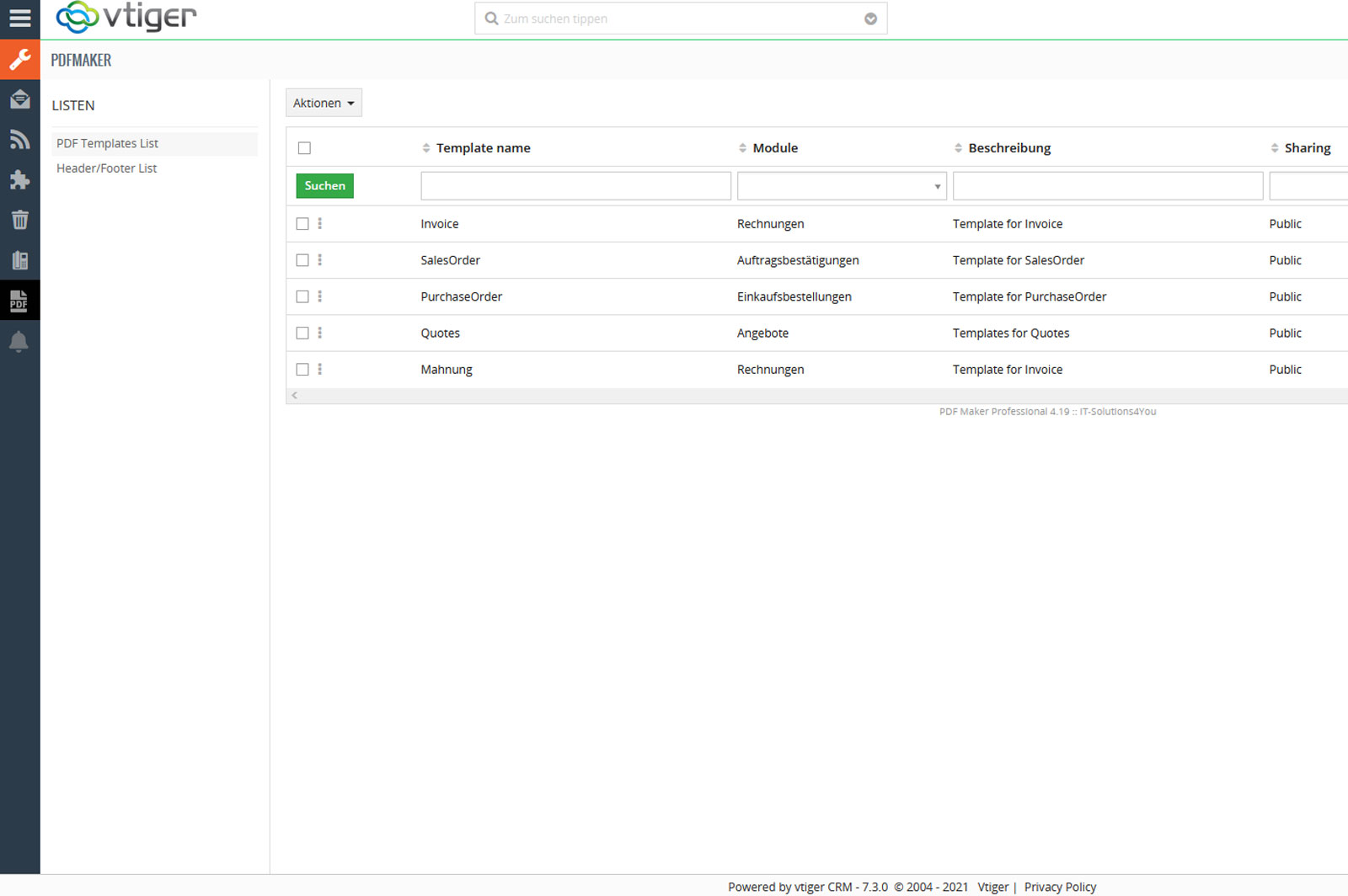Image resolution: width=1348 pixels, height=896 pixels.
Task: Sort by Sharing column
Action: point(1301,148)
